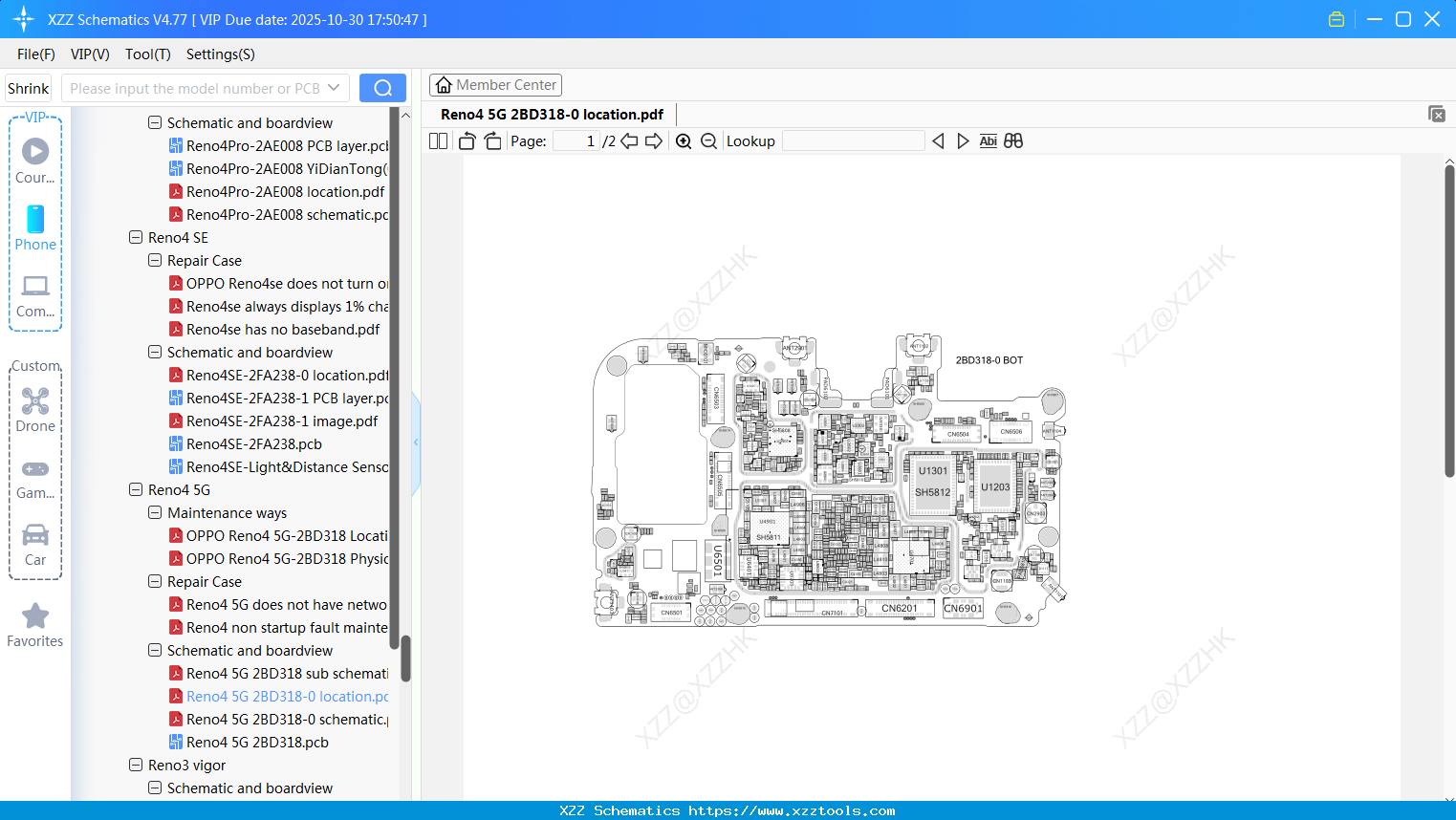Select the Reno4 5G 2BD318-0 location.pdf tab
Image resolution: width=1456 pixels, height=820 pixels.
551,114
